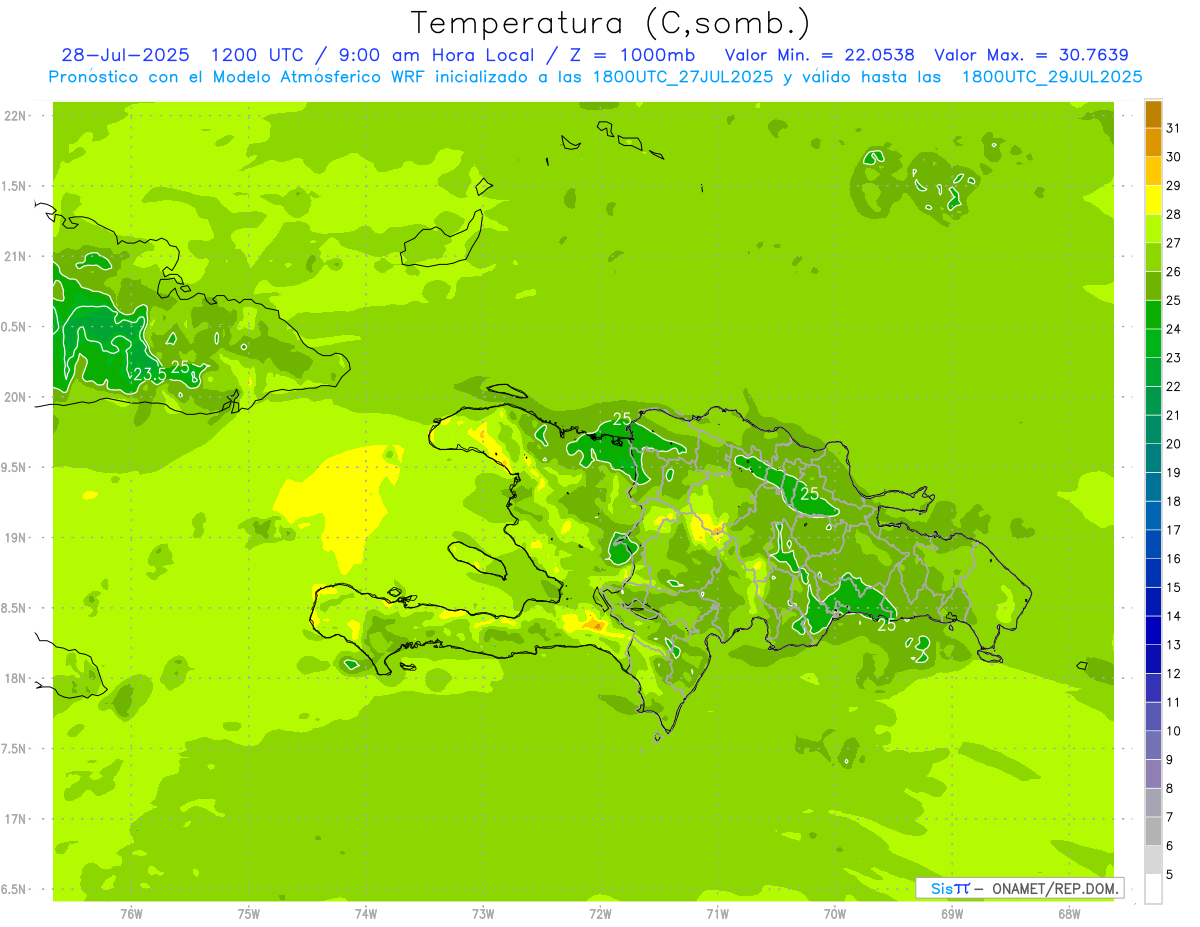Viewport: 1200px width, 927px height.
Task: Click the '1800UTC_27JUL2025' initialization timestamp
Action: (683, 77)
